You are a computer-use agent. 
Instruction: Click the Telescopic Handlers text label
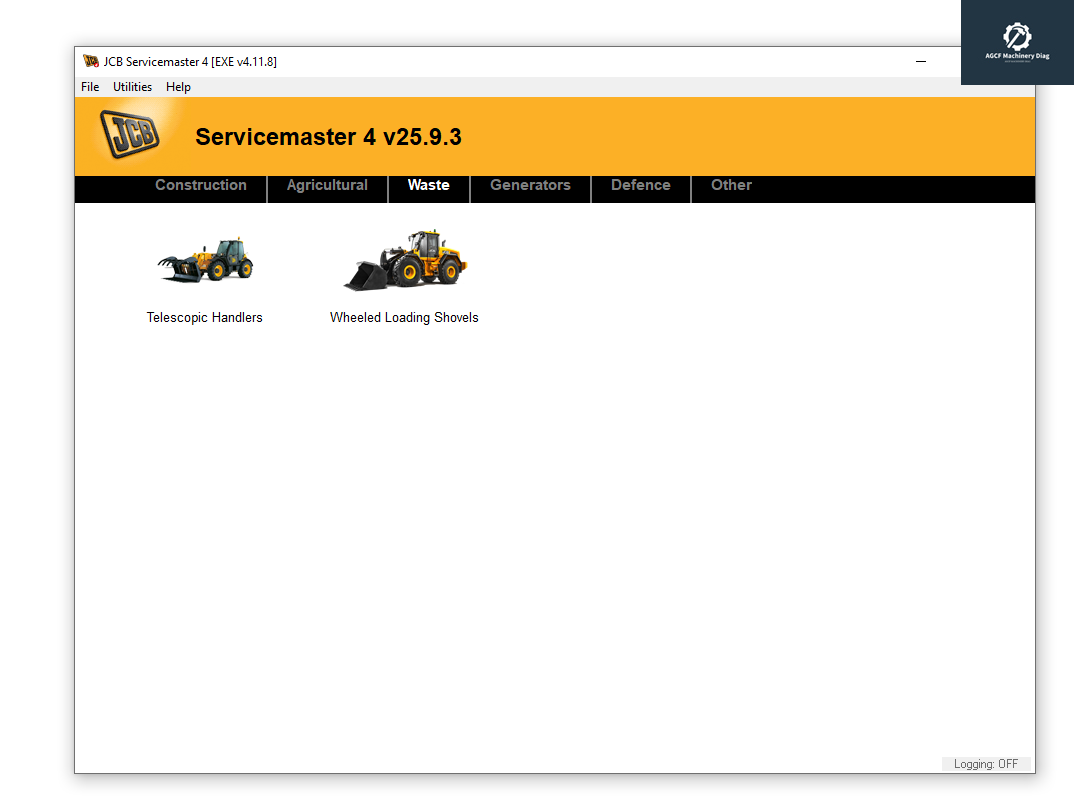[204, 318]
